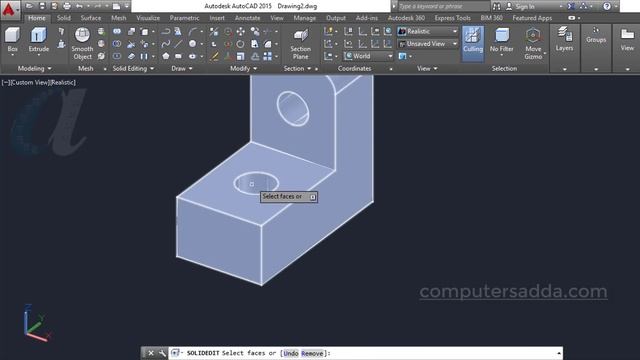This screenshot has width=640, height=360.
Task: Open the World UCS dropdown
Action: (x=368, y=56)
